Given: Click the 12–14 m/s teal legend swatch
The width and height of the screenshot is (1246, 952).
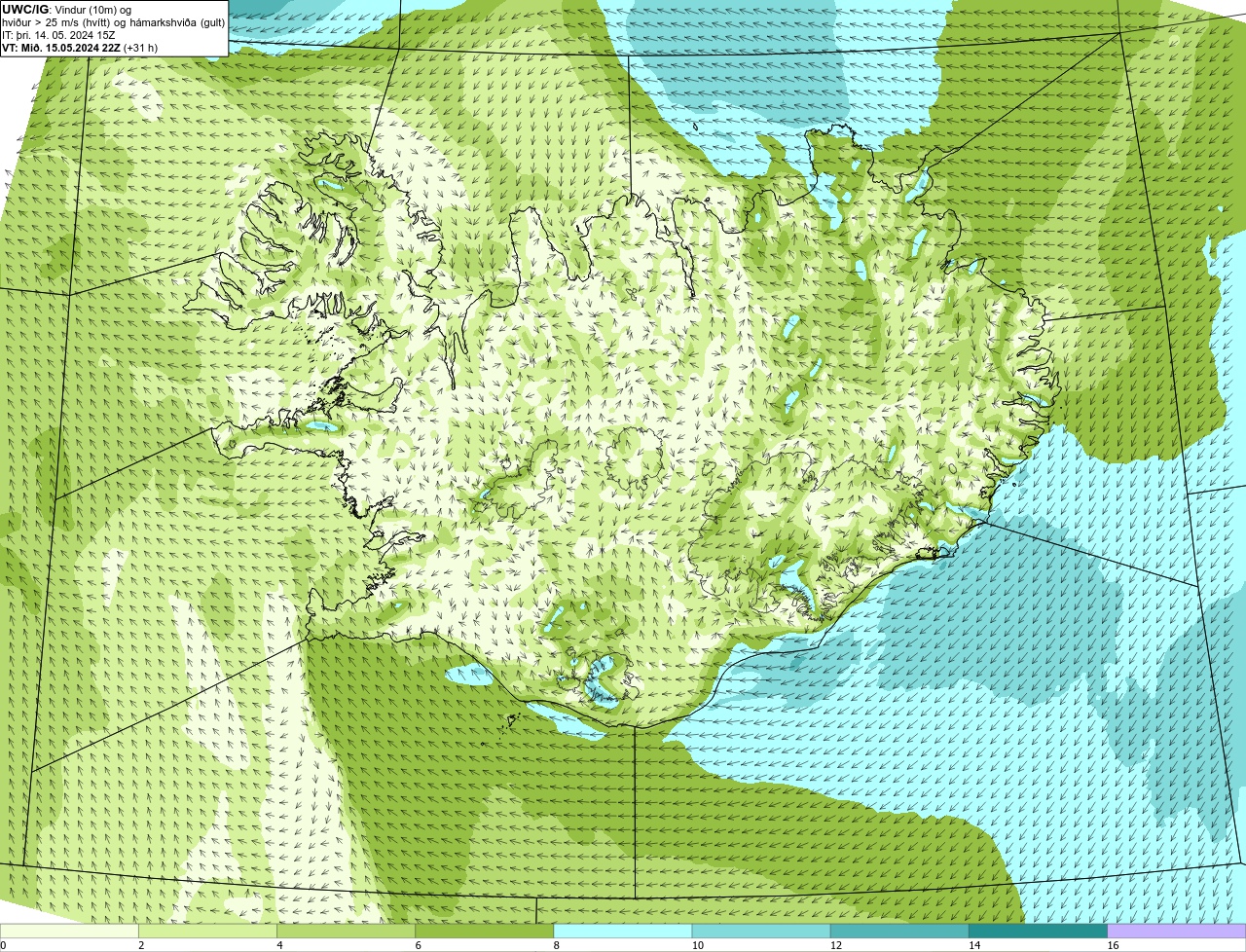Looking at the screenshot, I should (x=899, y=932).
